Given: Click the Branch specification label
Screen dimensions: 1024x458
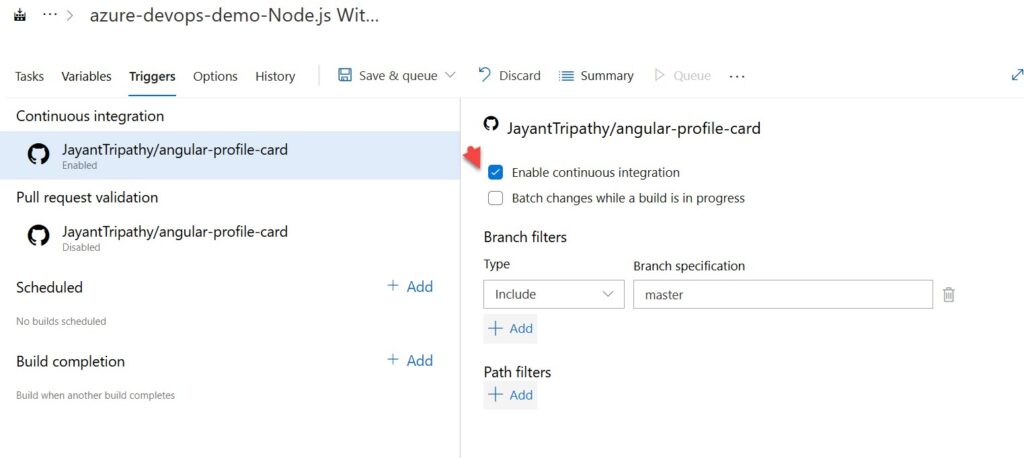Looking at the screenshot, I should (x=689, y=266).
